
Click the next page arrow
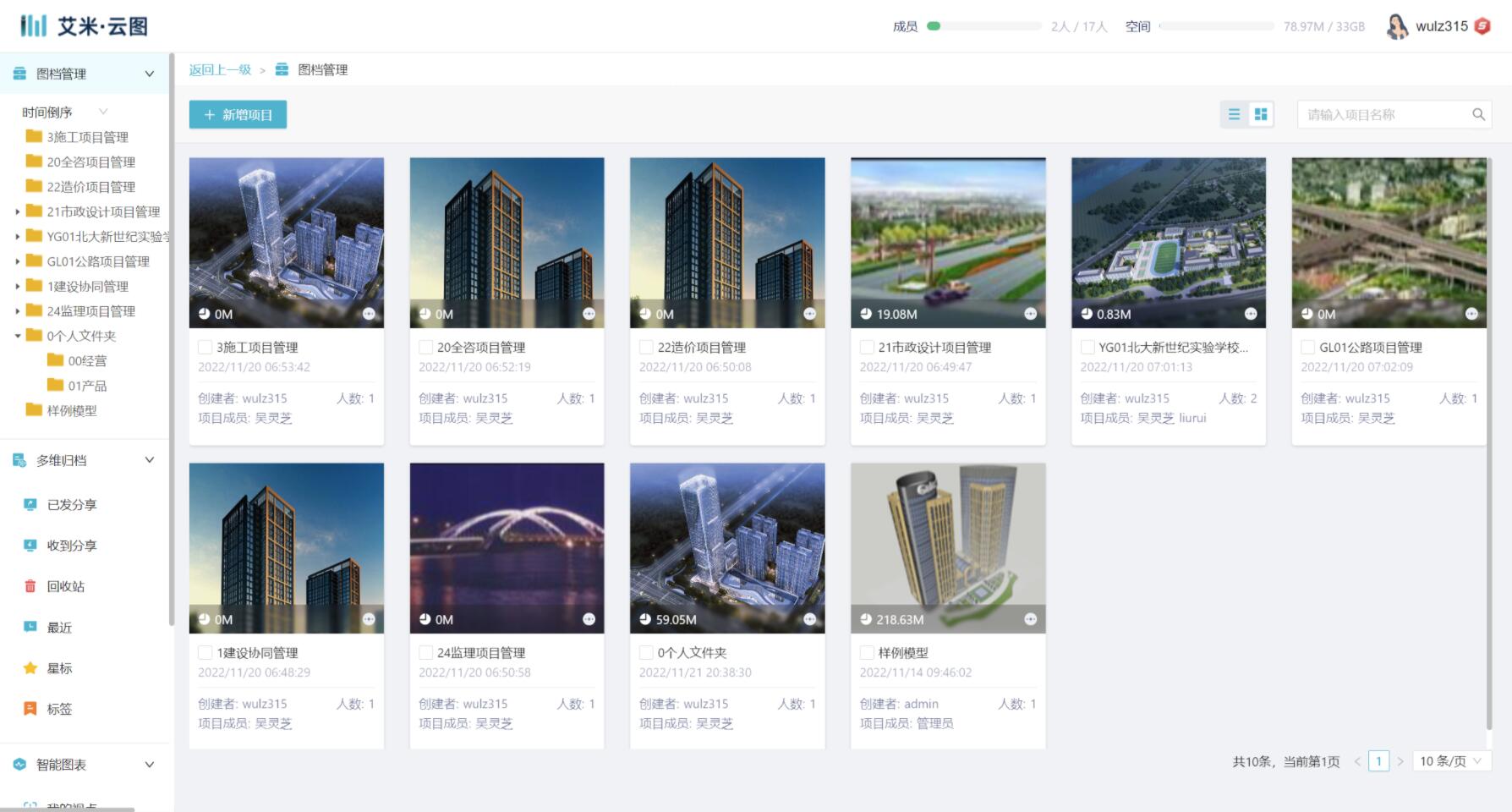point(1400,761)
